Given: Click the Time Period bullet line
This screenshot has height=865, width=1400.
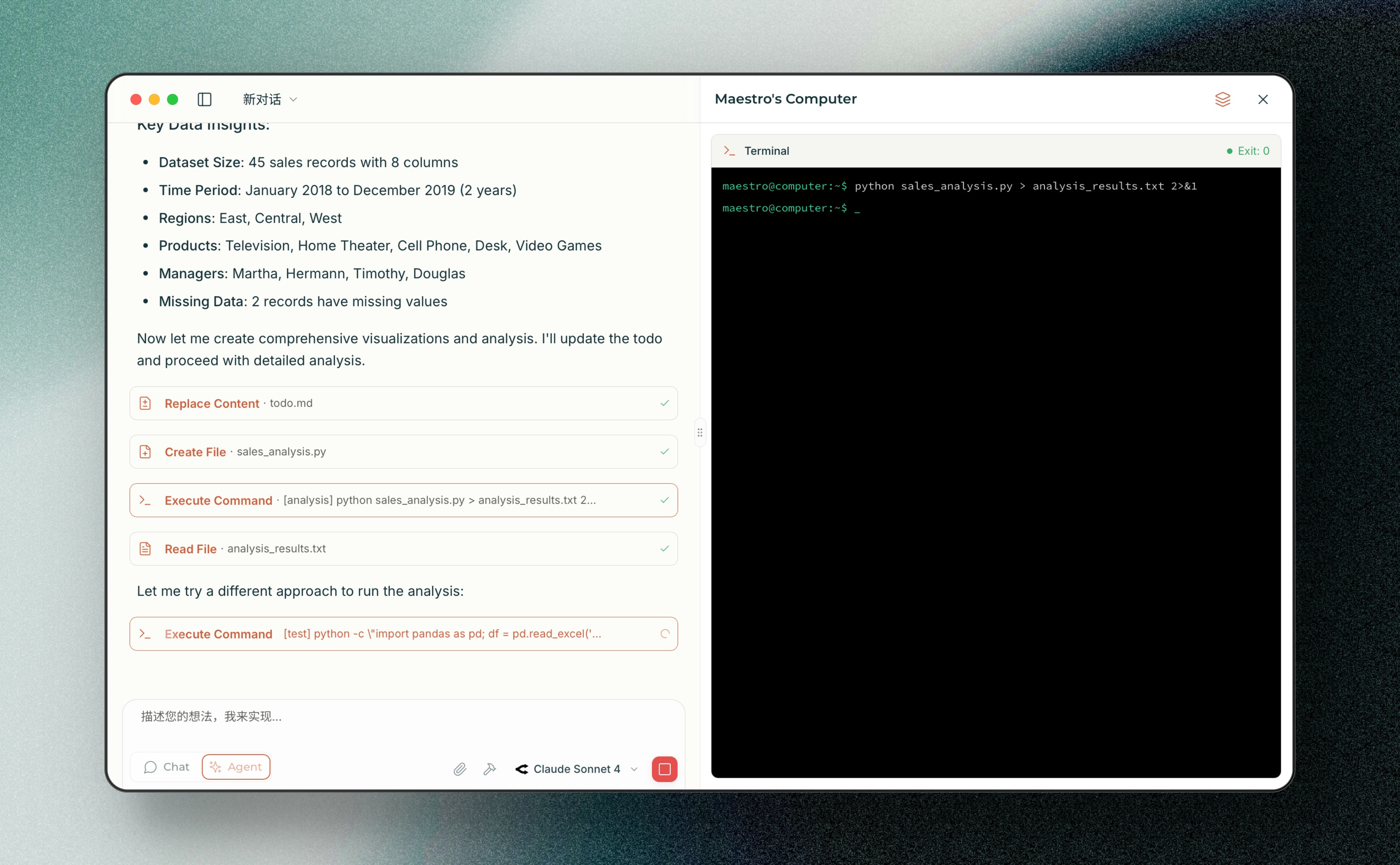Looking at the screenshot, I should pyautogui.click(x=337, y=190).
